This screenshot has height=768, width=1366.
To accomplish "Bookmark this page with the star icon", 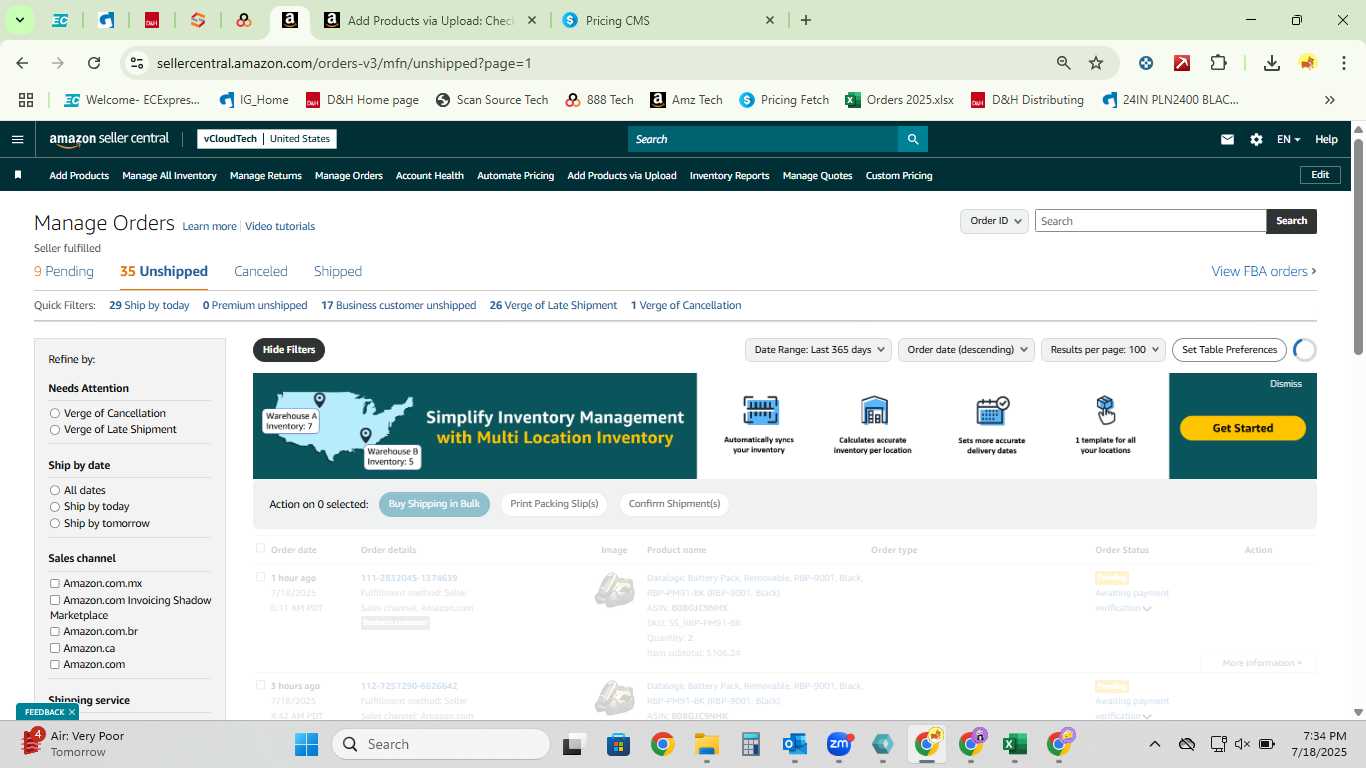I will [1096, 63].
